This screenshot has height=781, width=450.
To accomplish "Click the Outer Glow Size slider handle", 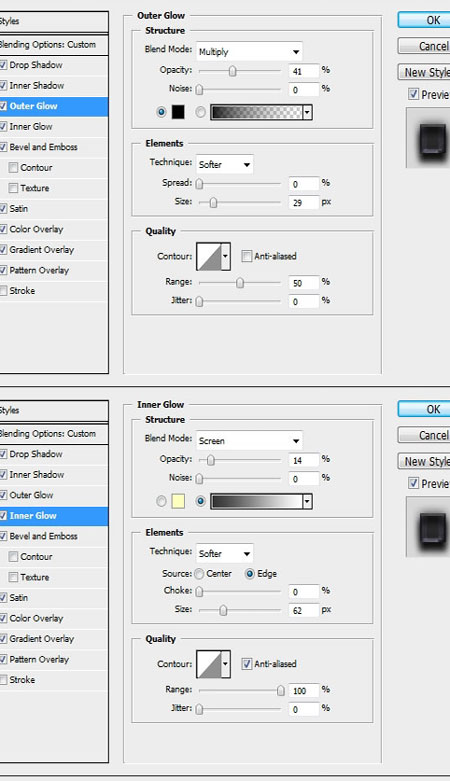I will click(x=213, y=202).
